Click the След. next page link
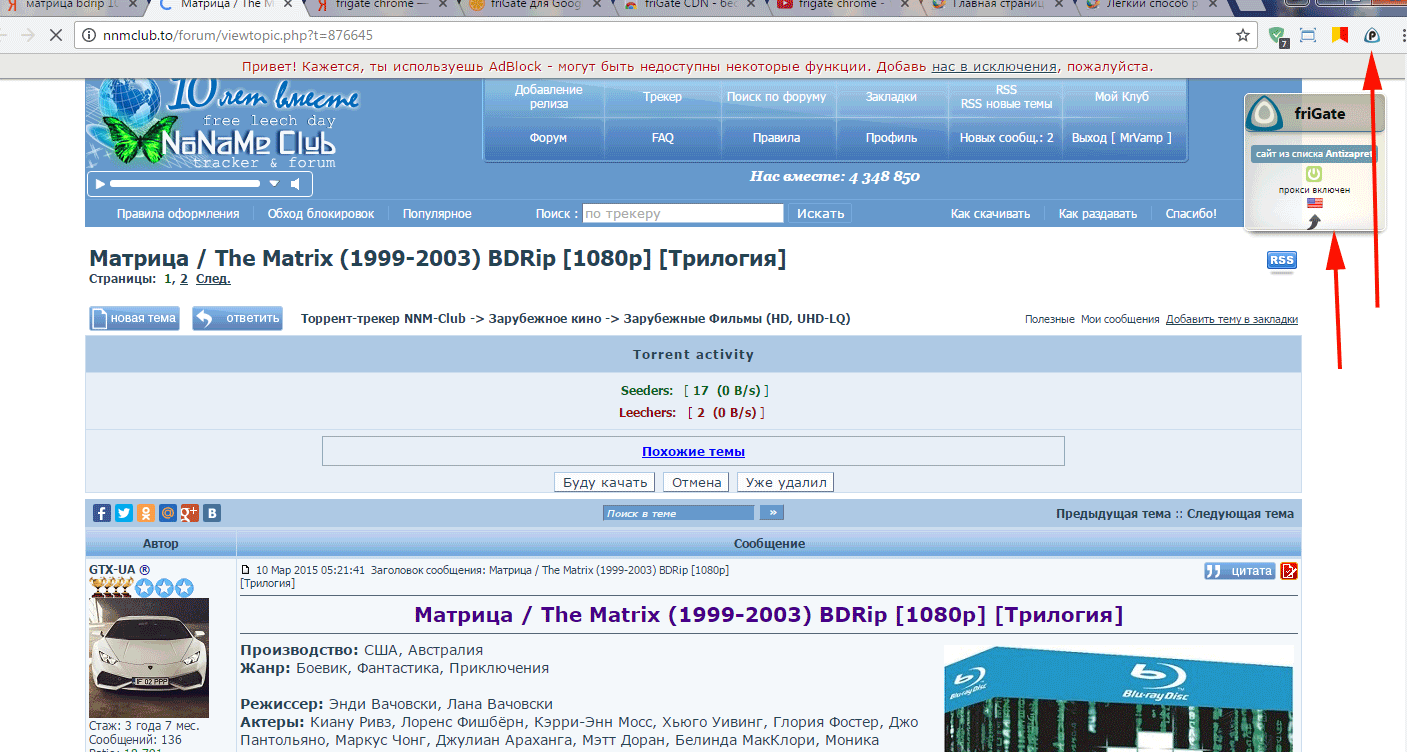The width and height of the screenshot is (1407, 752). [x=213, y=279]
